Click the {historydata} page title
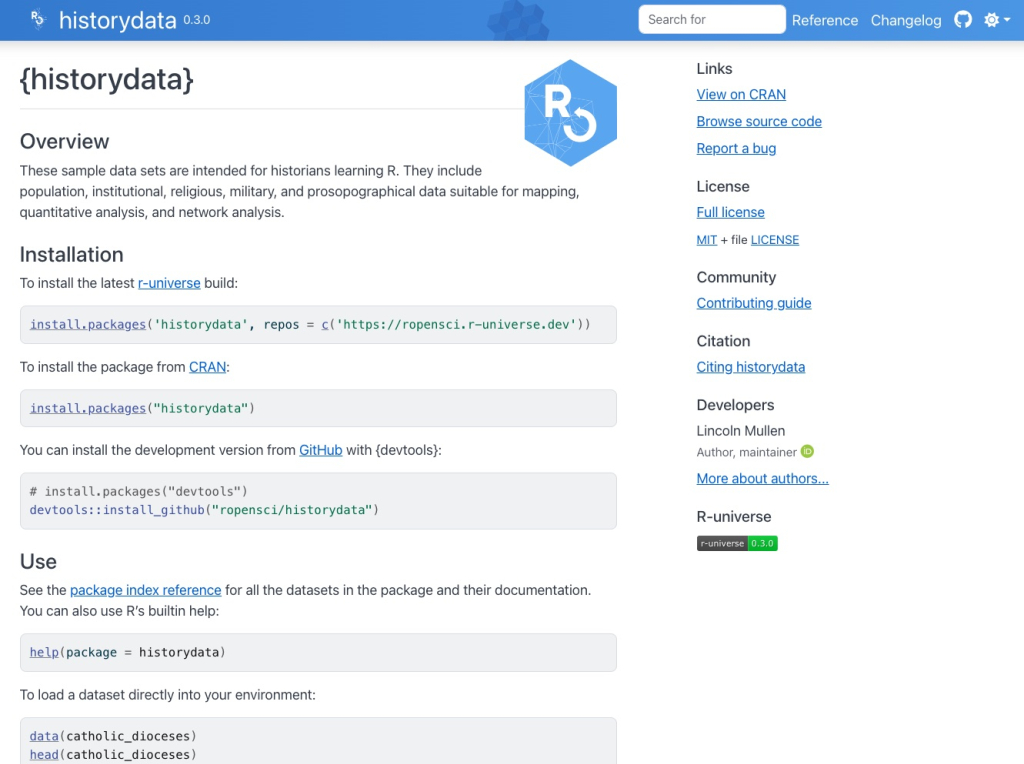The height and width of the screenshot is (764, 1024). [x=106, y=80]
